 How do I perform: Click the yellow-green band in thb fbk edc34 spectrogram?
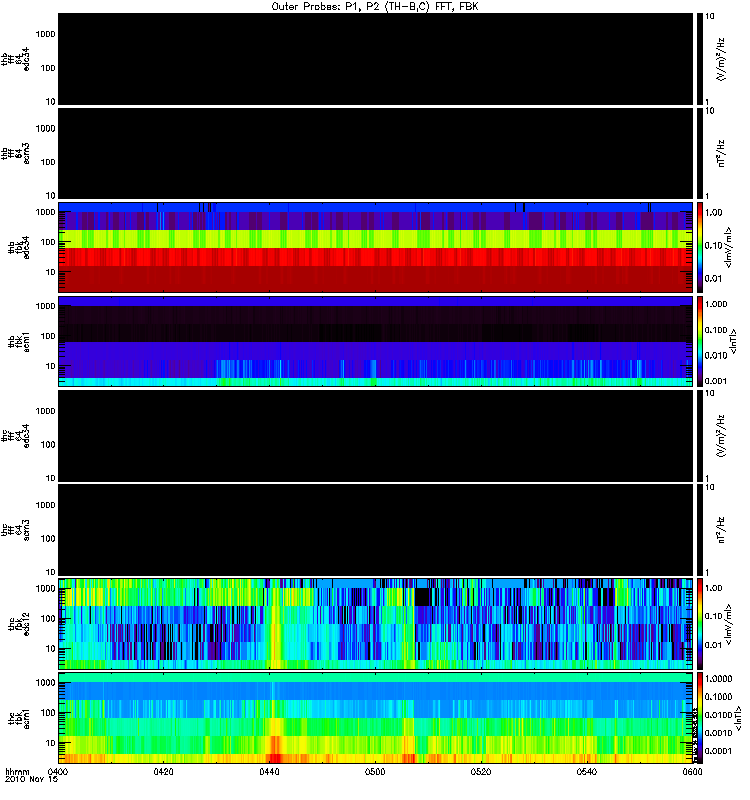[x=375, y=239]
